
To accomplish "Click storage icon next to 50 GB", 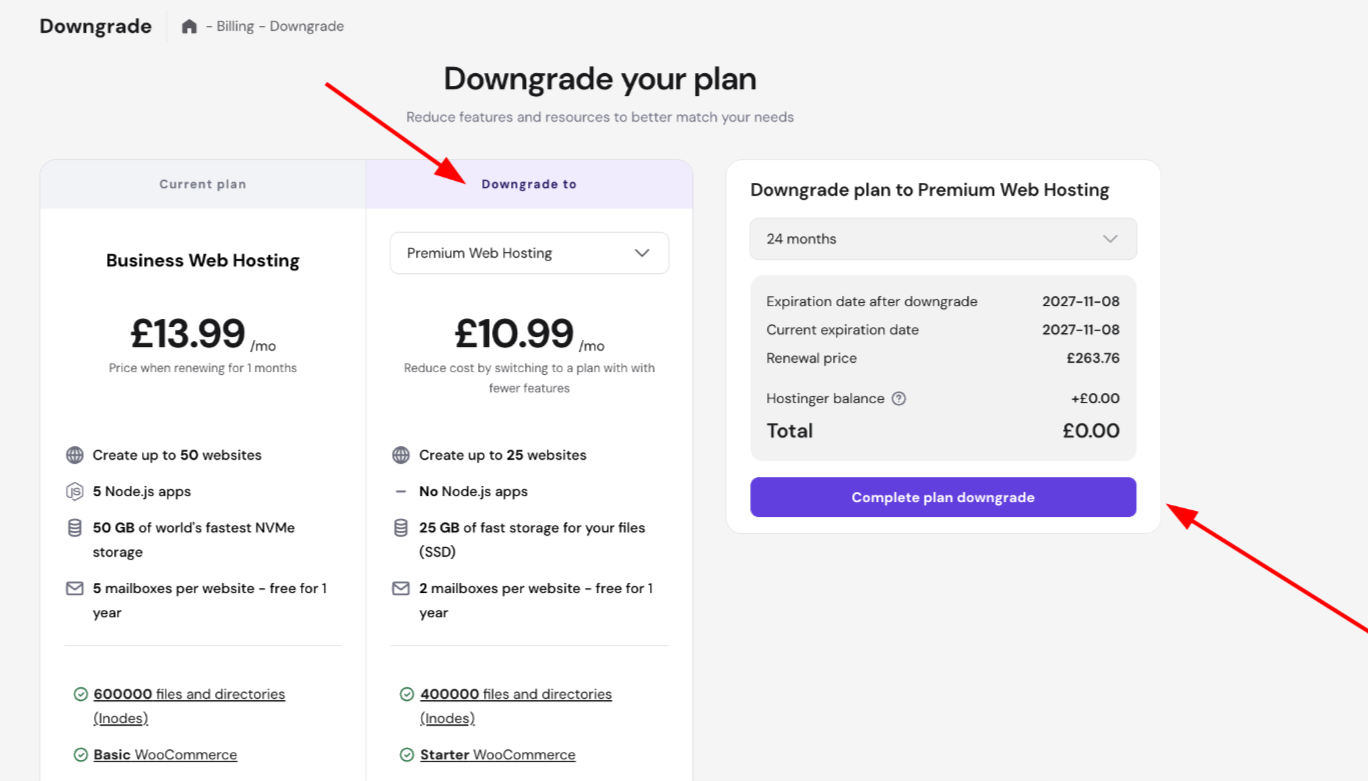I will [x=75, y=528].
